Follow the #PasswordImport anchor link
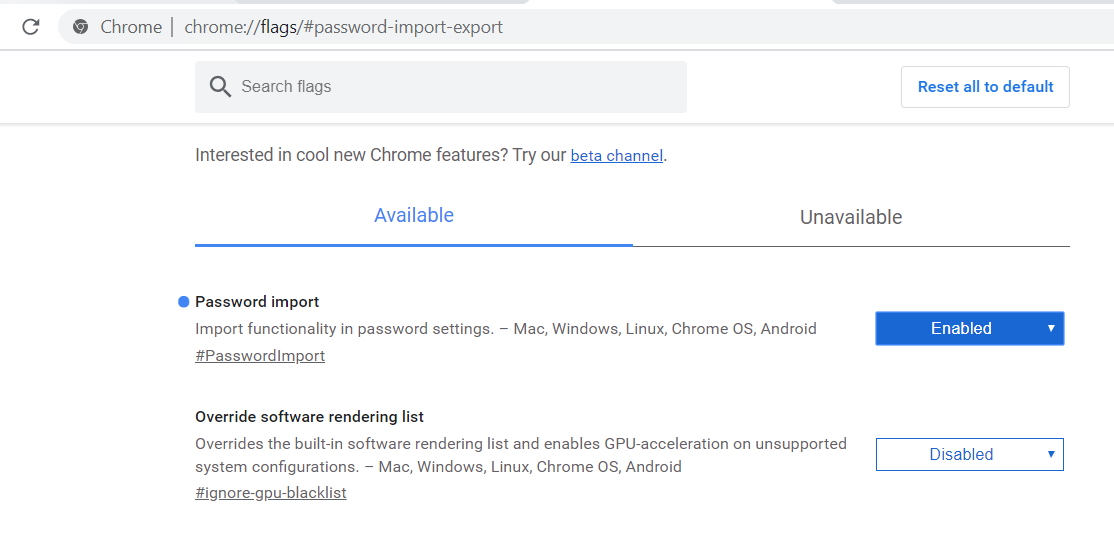 [x=260, y=356]
